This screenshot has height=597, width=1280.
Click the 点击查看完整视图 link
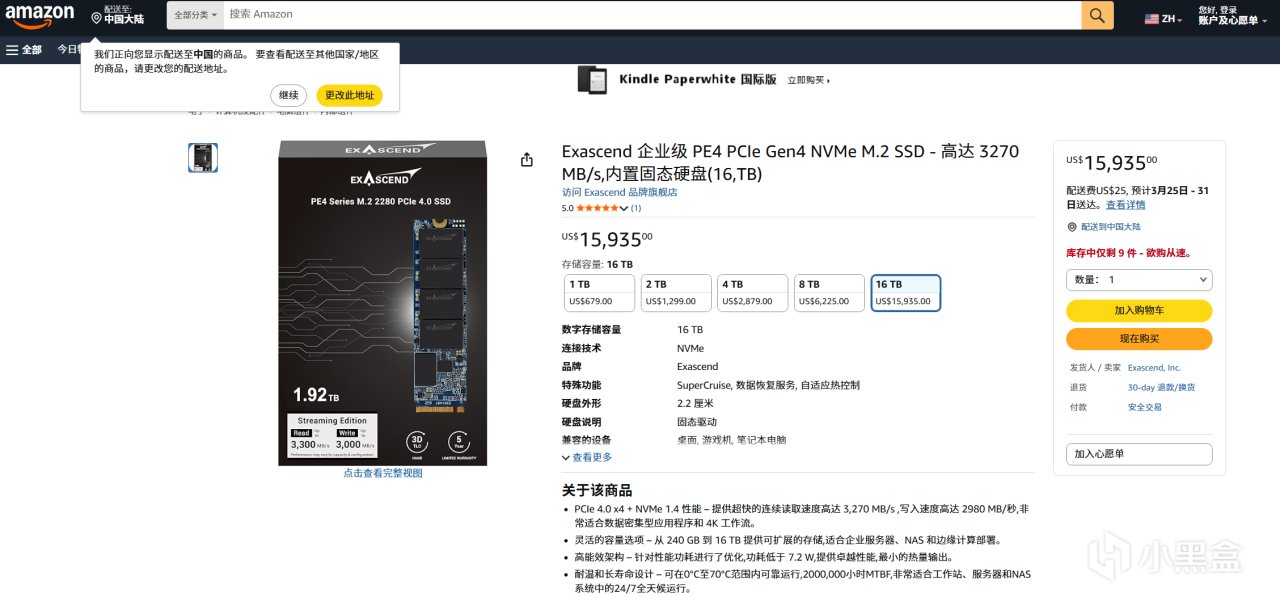click(383, 473)
